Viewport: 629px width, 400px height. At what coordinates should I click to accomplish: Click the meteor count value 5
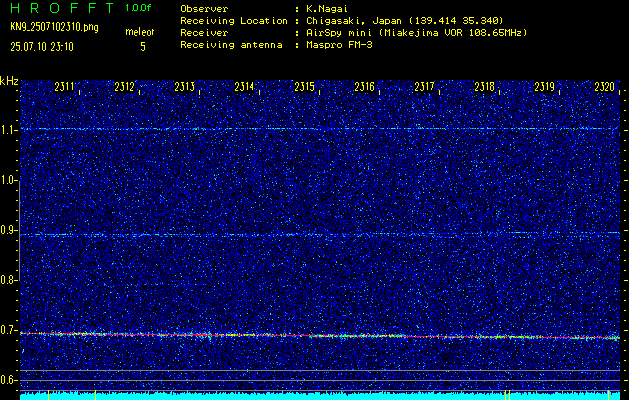coord(143,47)
